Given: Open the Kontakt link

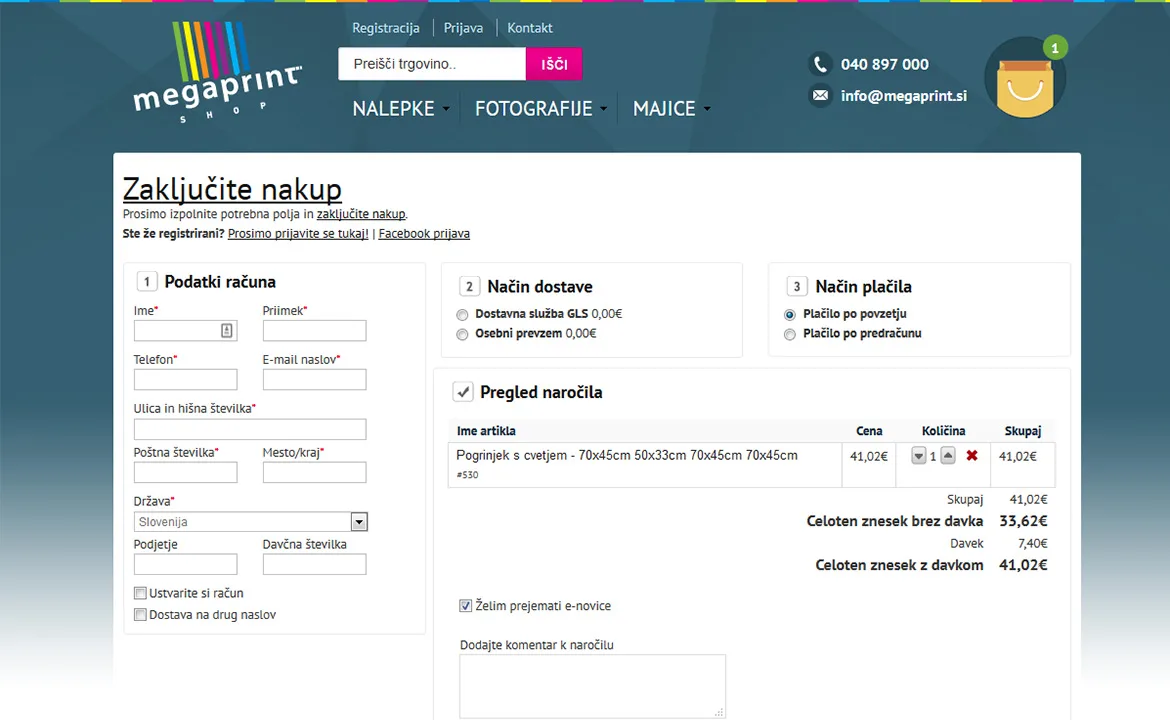Looking at the screenshot, I should click(x=530, y=28).
